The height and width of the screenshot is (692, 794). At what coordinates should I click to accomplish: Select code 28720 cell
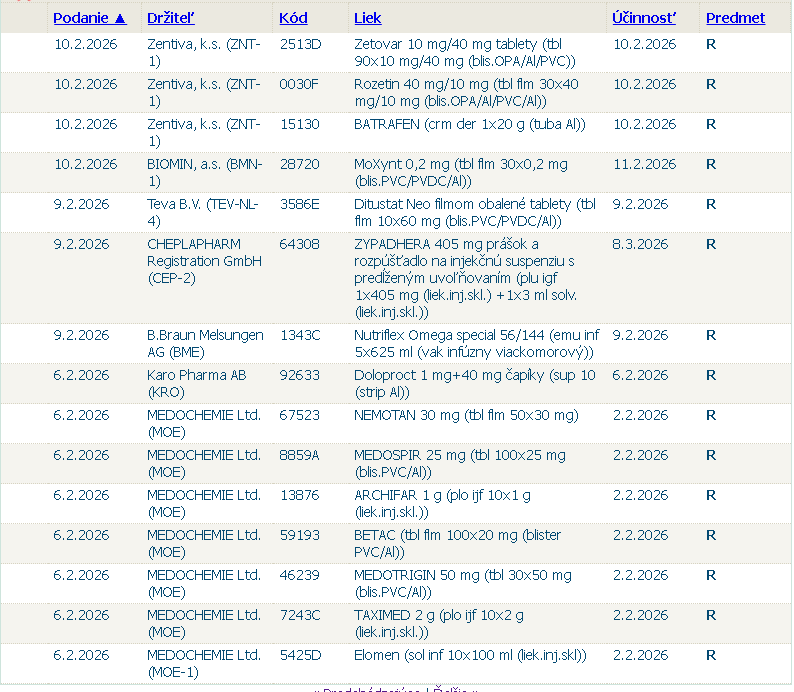tap(299, 165)
